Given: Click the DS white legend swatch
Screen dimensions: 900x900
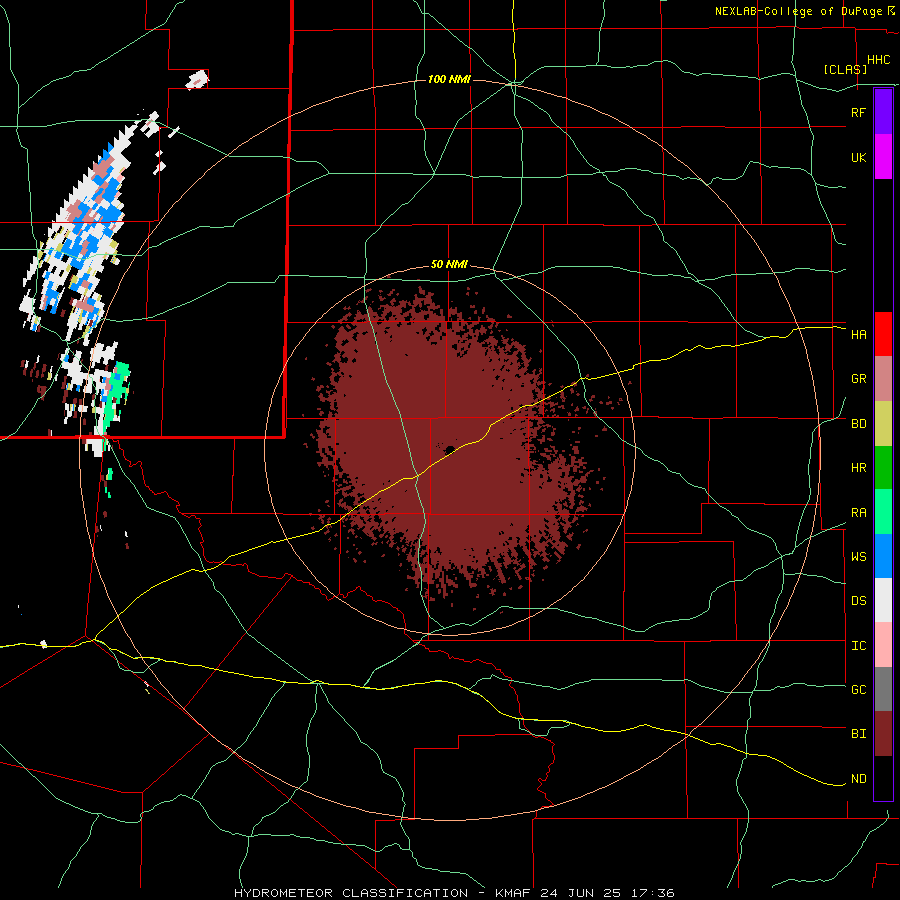Looking at the screenshot, I should tap(883, 600).
